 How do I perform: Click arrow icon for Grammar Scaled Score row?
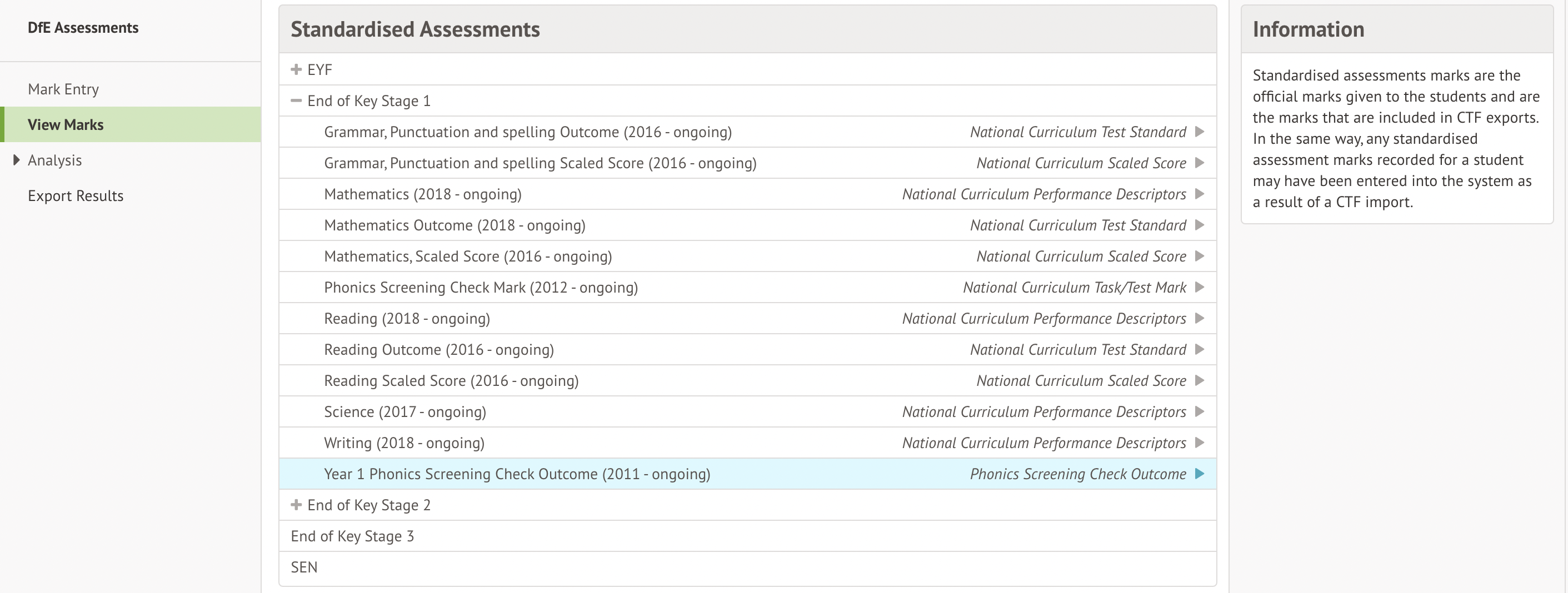[x=1199, y=163]
